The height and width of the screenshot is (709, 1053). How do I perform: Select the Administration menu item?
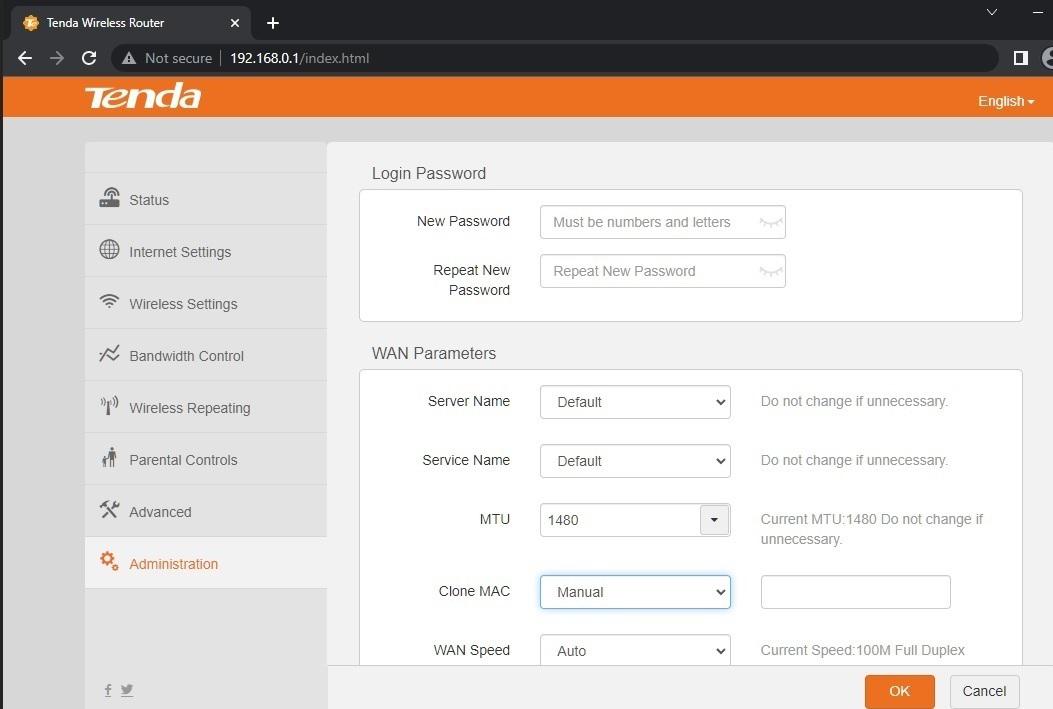coord(205,563)
